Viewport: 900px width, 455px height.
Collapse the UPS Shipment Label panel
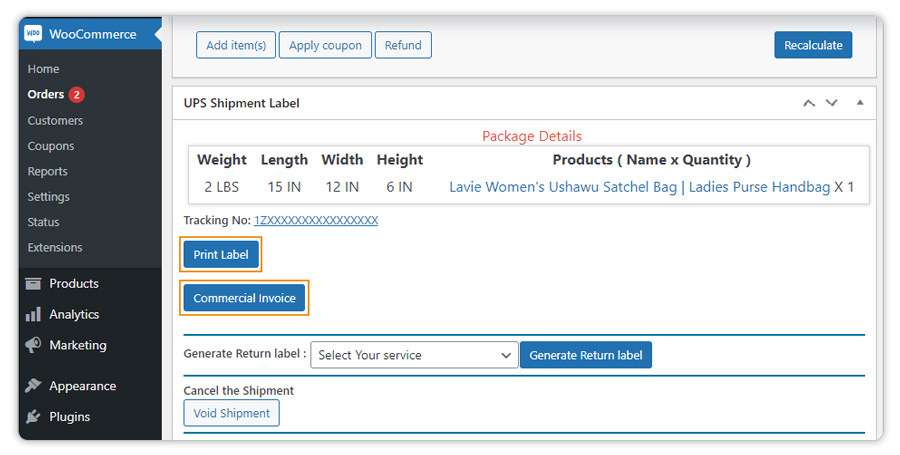[x=860, y=103]
